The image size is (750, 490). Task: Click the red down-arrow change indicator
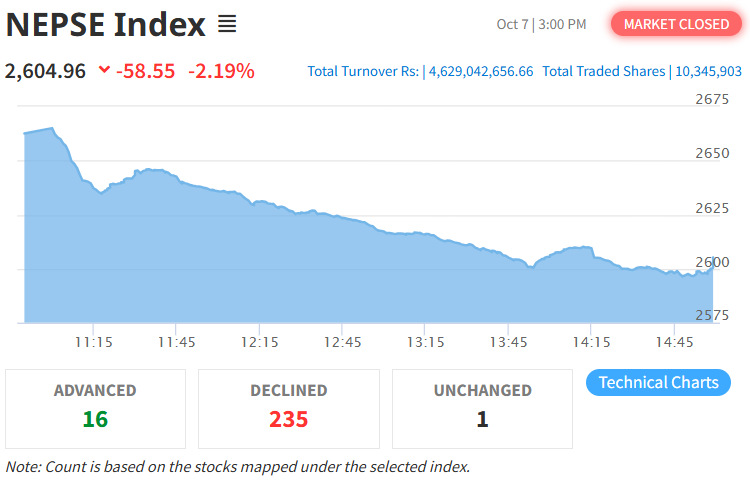(x=105, y=70)
